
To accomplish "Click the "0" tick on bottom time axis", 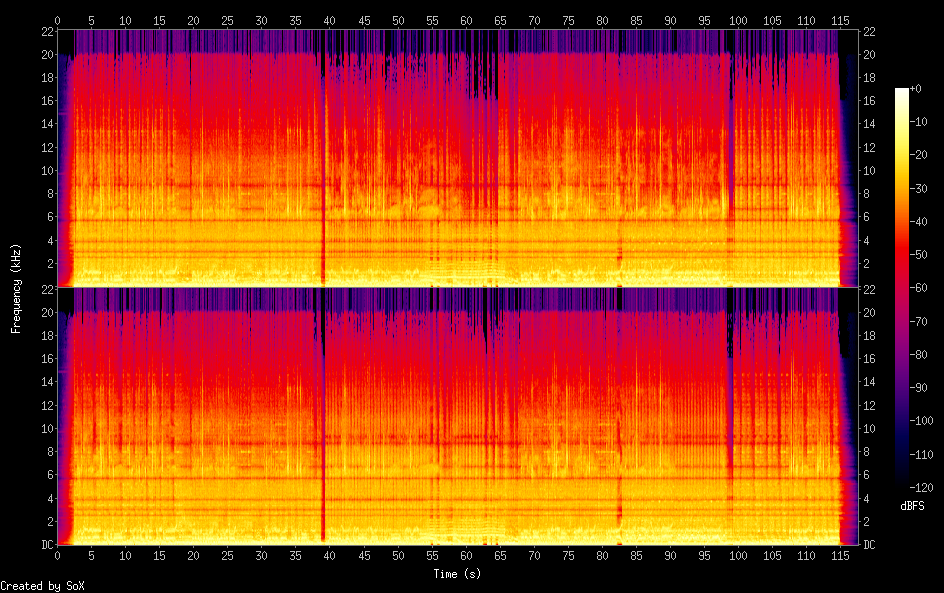I will [58, 555].
